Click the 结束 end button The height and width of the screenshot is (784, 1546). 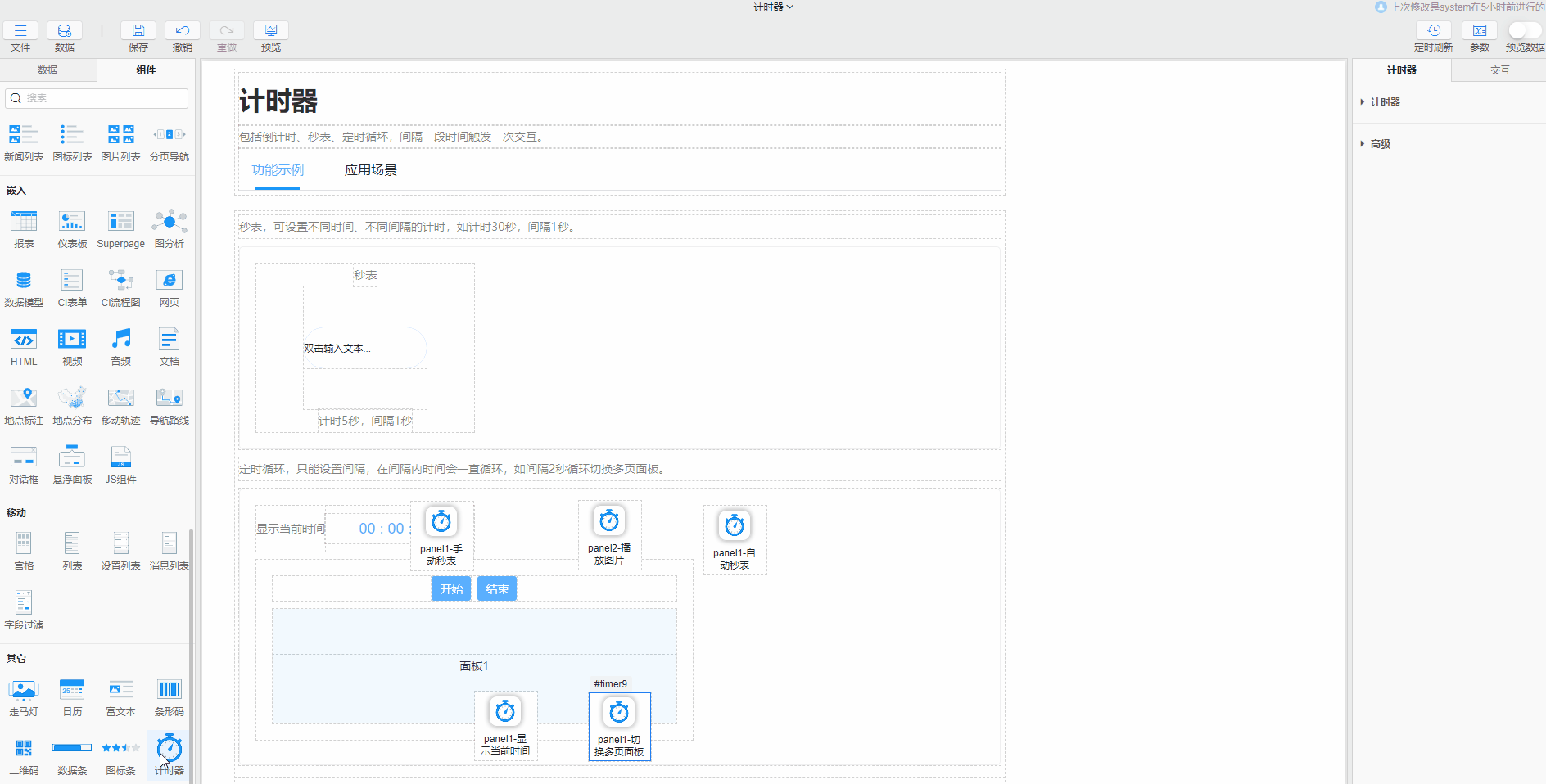coord(497,589)
